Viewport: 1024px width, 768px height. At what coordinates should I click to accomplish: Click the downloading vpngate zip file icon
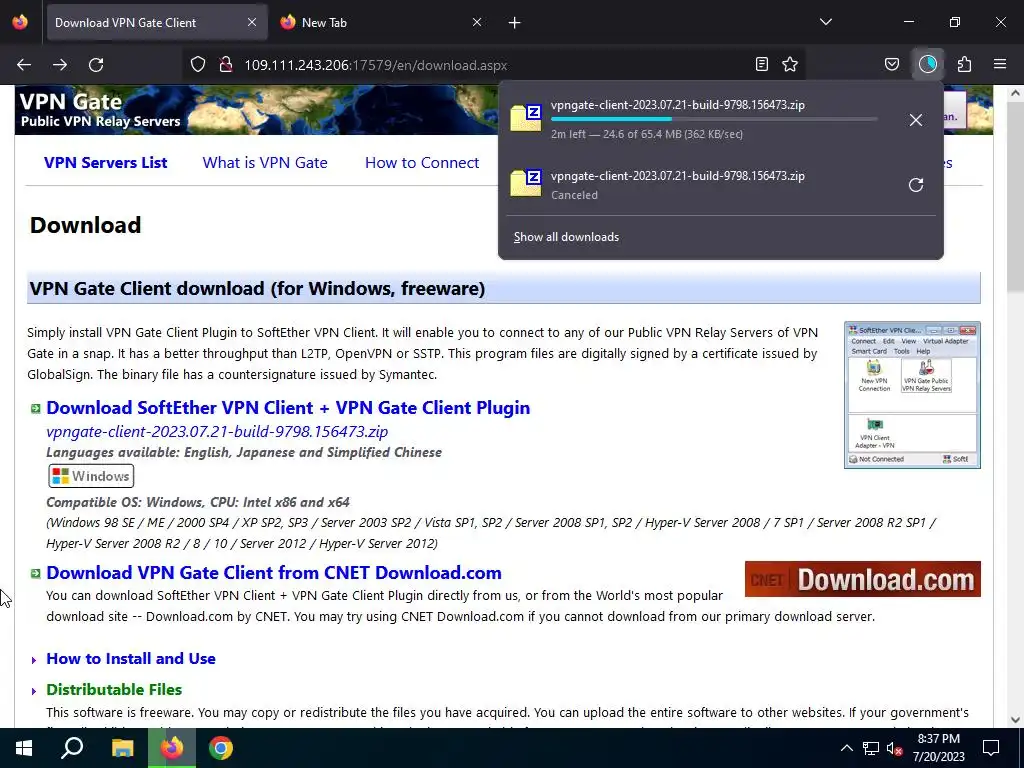point(526,118)
